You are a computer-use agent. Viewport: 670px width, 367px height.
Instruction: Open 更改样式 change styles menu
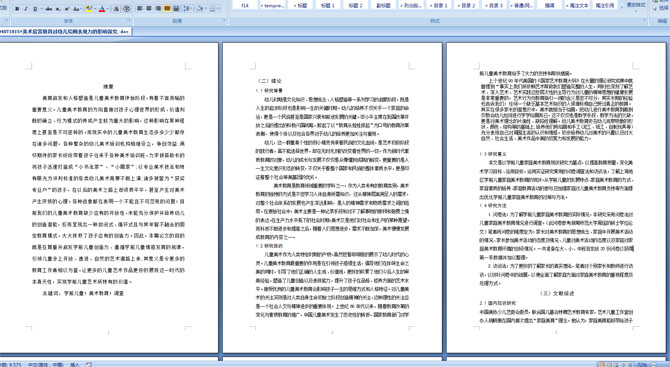(636, 6)
